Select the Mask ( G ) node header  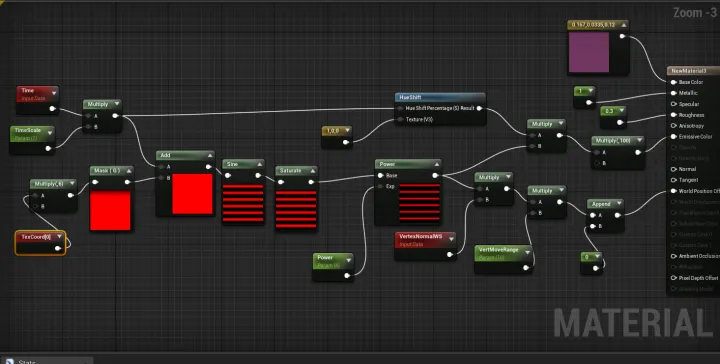[112, 171]
